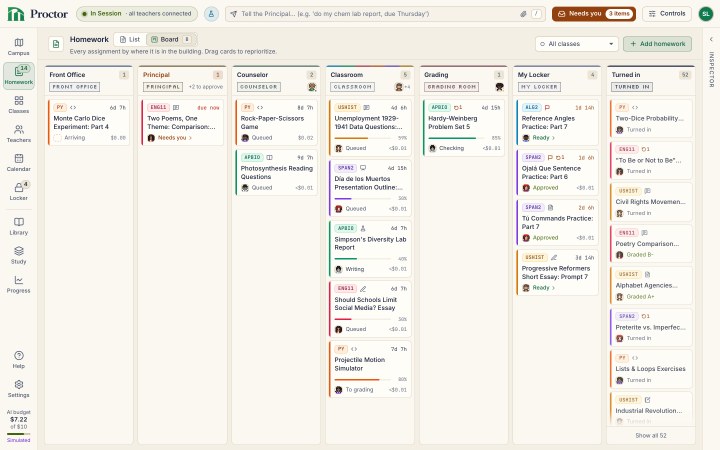Open Día de los Muertos Presentation card

[370, 188]
